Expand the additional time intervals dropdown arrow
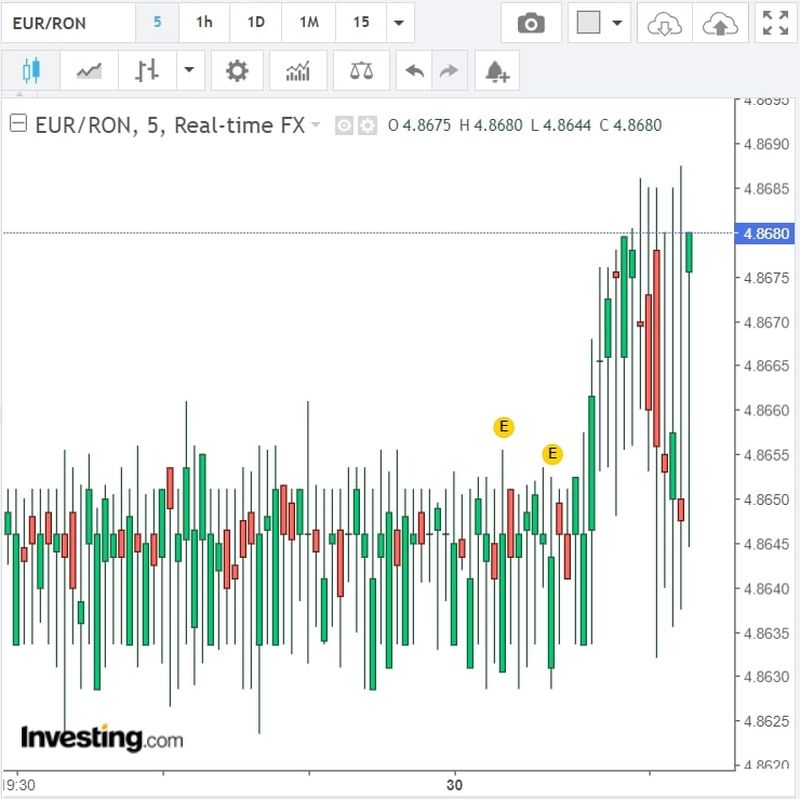The height and width of the screenshot is (799, 800). 399,23
